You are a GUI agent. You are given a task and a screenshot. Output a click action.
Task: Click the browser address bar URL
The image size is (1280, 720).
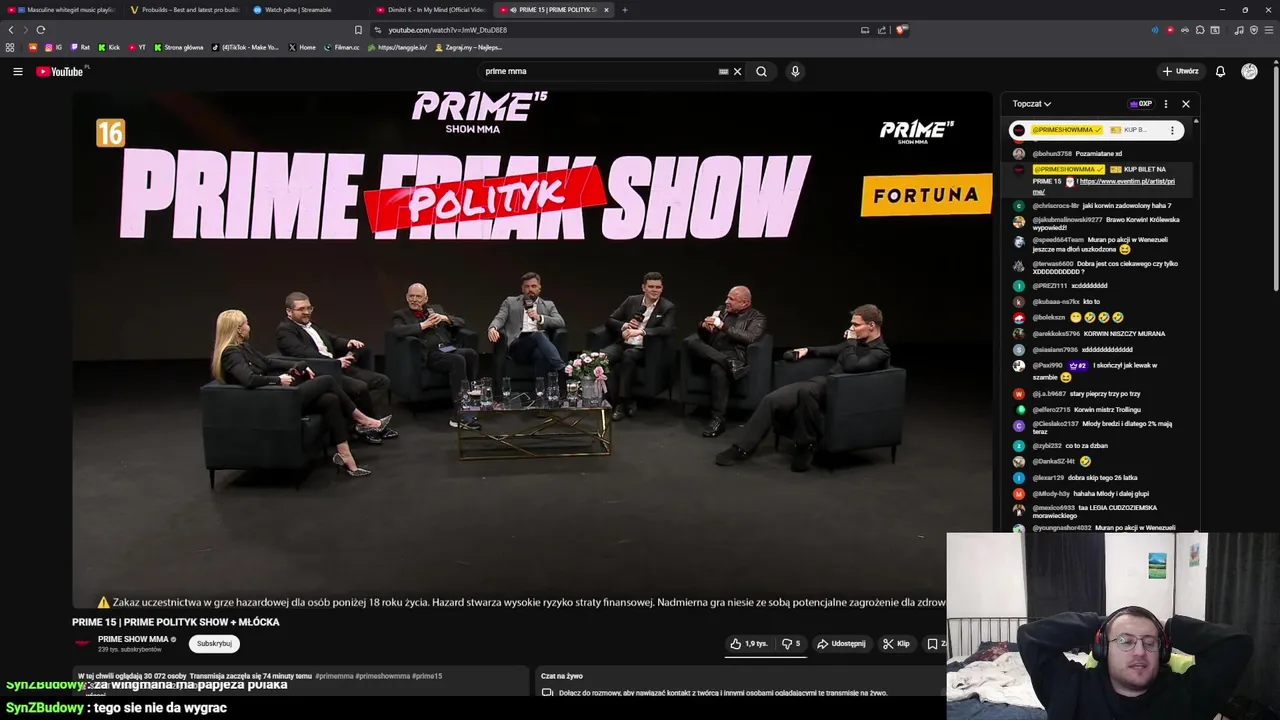[x=448, y=30]
